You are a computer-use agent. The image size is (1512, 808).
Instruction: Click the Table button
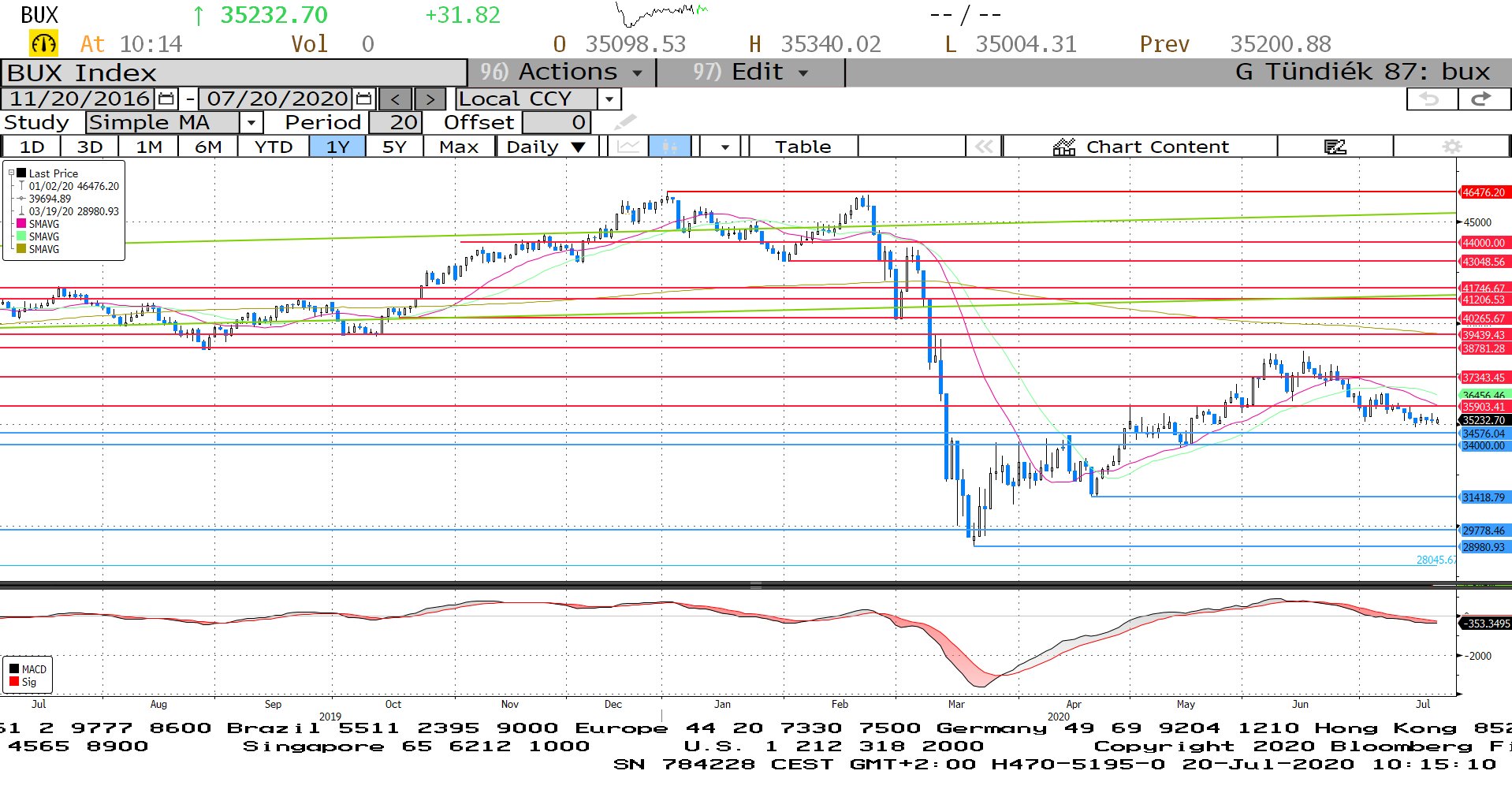coord(803,147)
